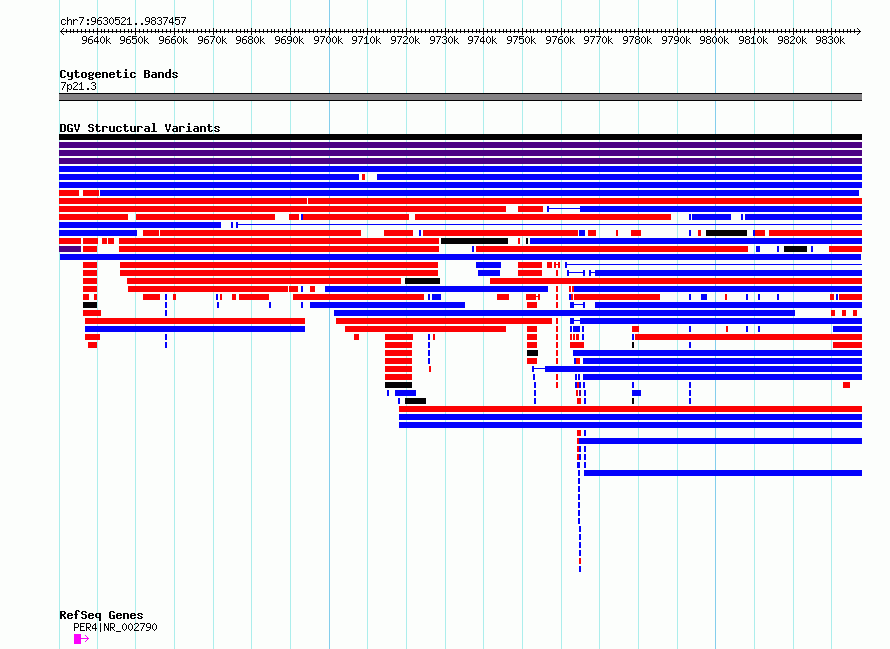Click the 9680k ruler label
Image resolution: width=890 pixels, height=649 pixels.
[x=250, y=40]
